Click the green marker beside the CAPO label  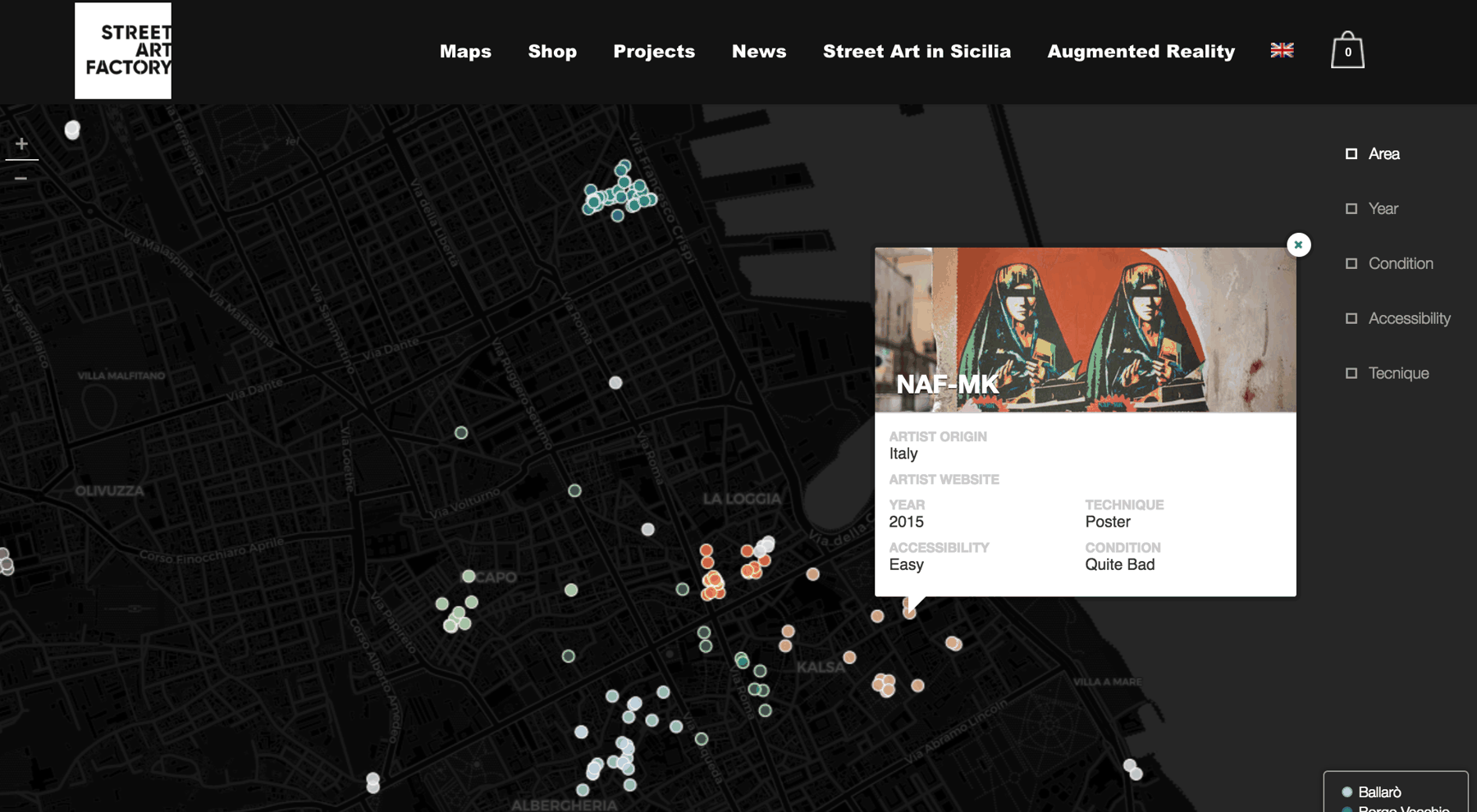[x=469, y=577]
